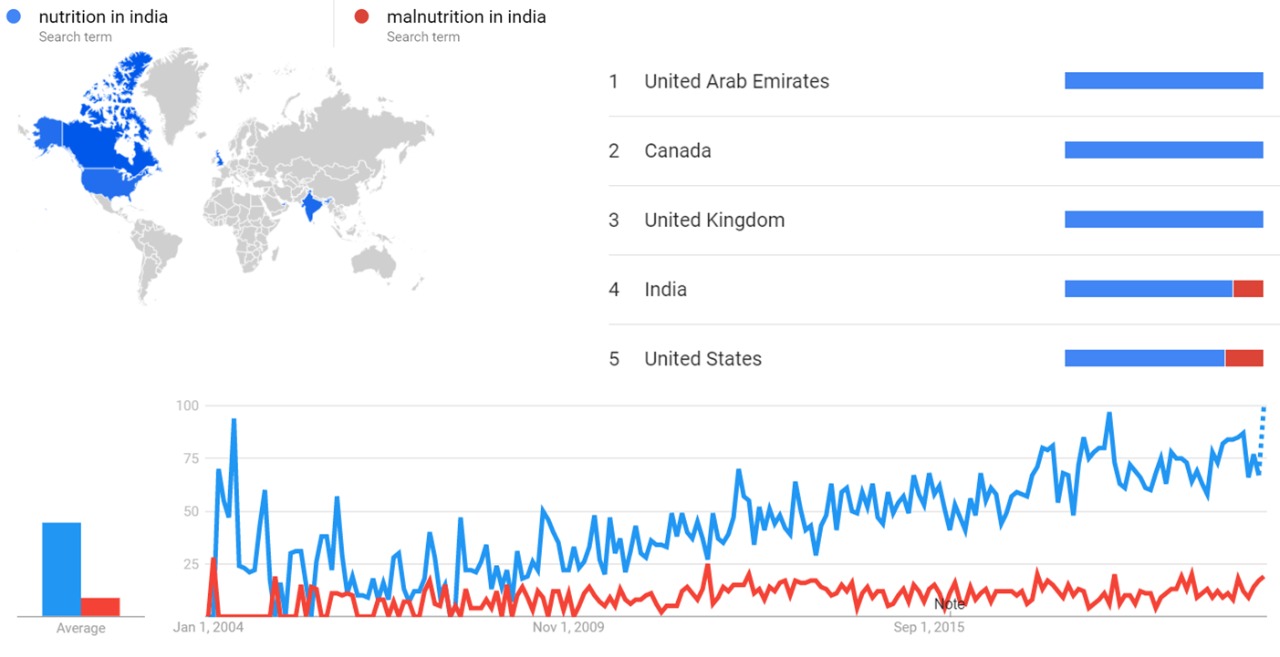
Task: Click the Note marker on the timeline
Action: (949, 604)
